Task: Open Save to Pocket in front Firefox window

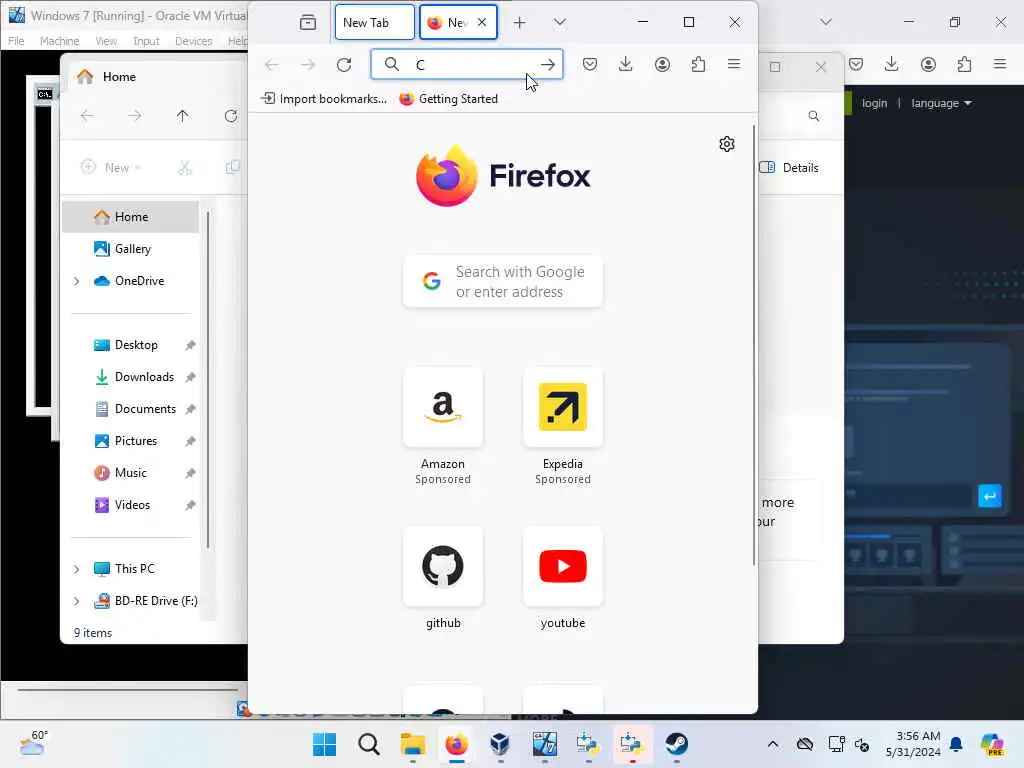Action: coord(590,64)
